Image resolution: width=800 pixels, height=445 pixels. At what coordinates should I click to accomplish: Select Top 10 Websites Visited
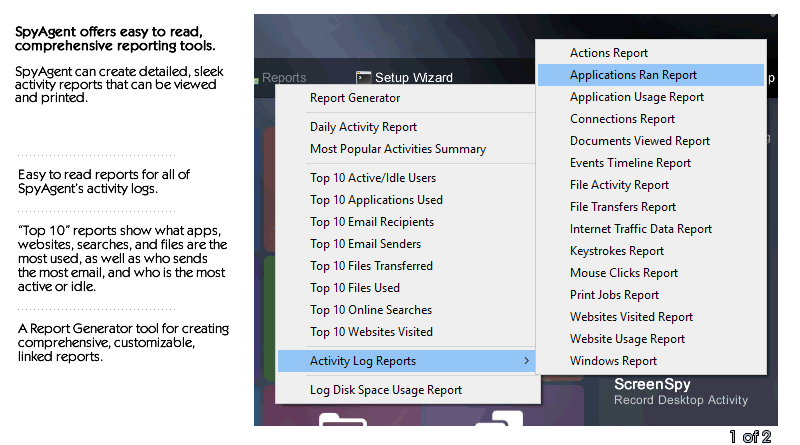(x=406, y=331)
